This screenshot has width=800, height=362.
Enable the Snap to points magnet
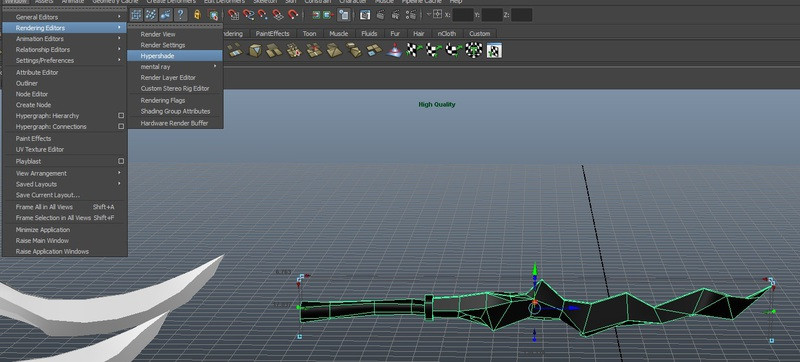[x=263, y=15]
